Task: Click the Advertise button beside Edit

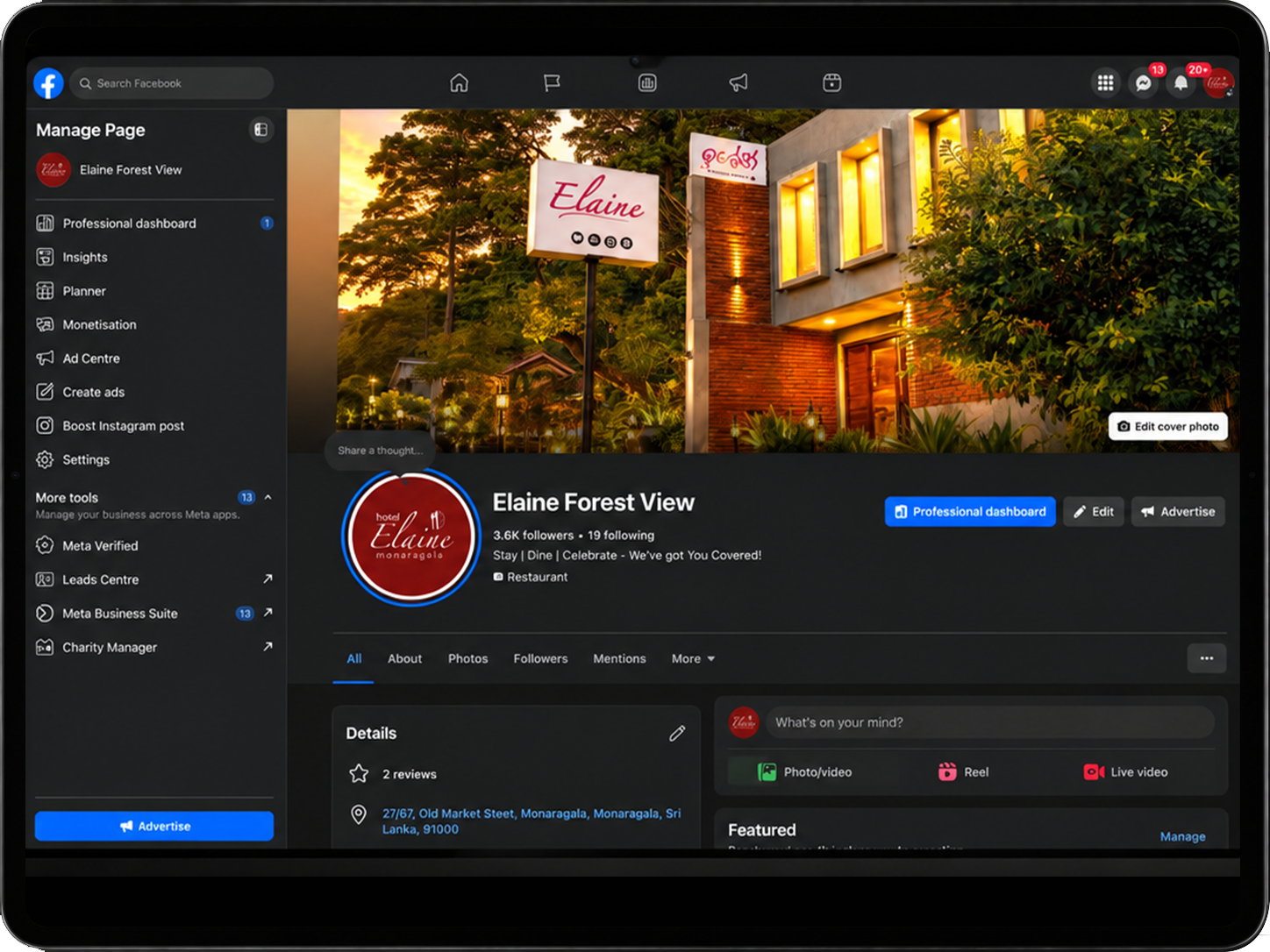Action: point(1178,511)
